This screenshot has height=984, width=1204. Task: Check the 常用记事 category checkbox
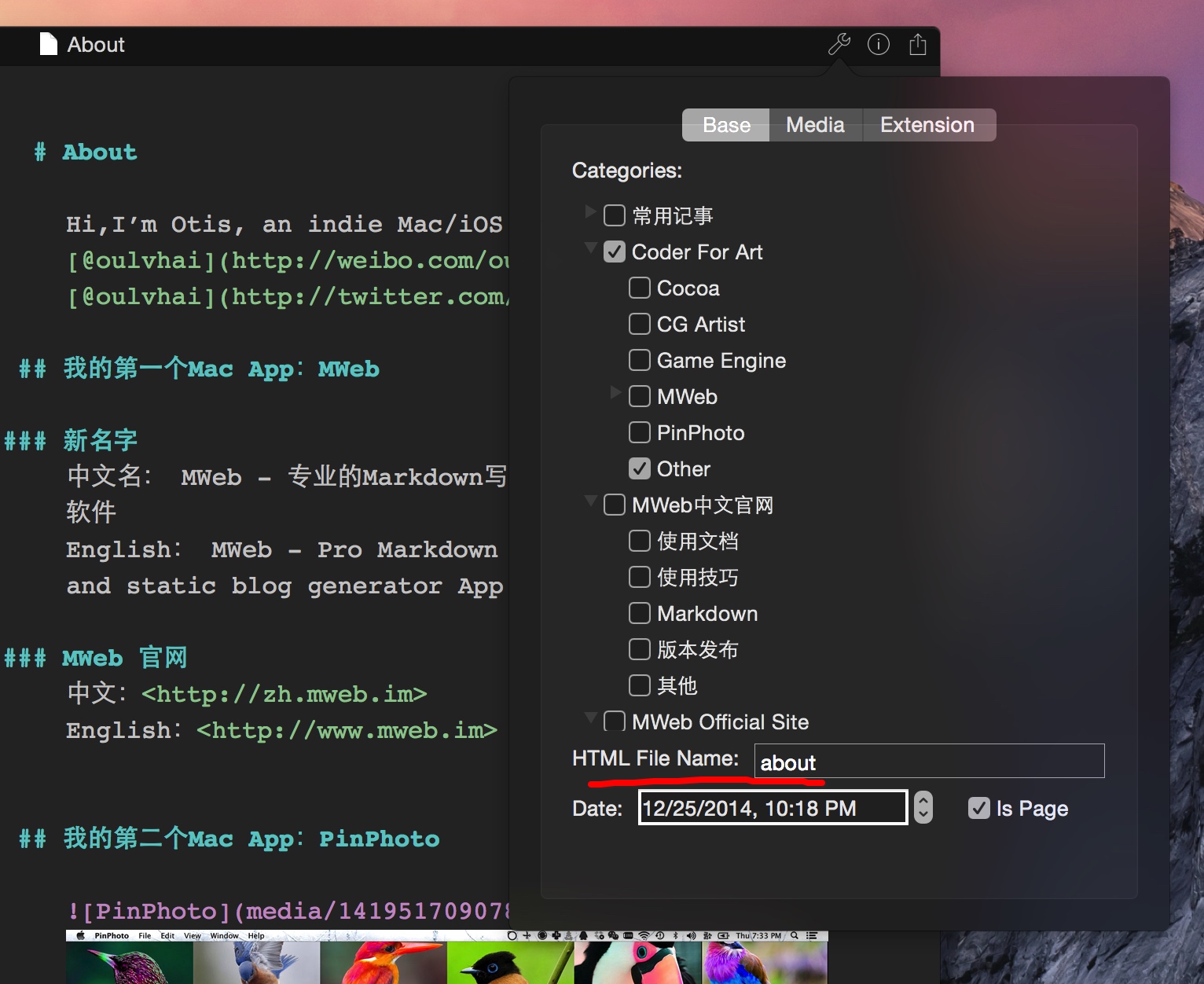pyautogui.click(x=615, y=215)
